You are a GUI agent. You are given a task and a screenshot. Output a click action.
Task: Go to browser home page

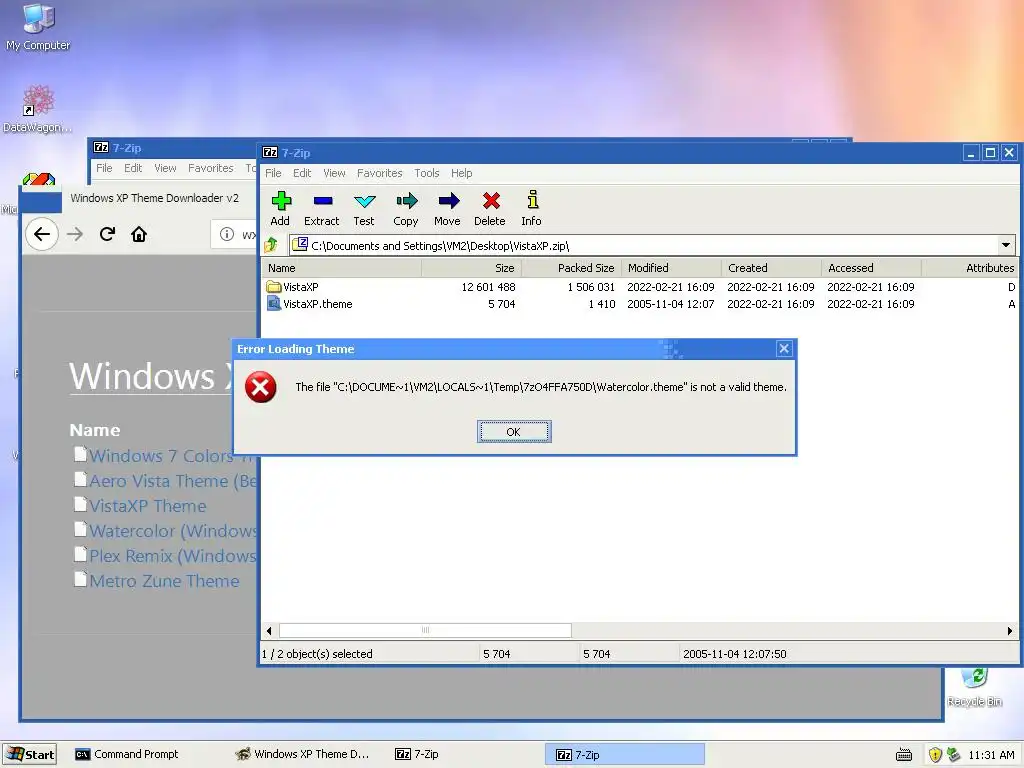click(x=138, y=234)
